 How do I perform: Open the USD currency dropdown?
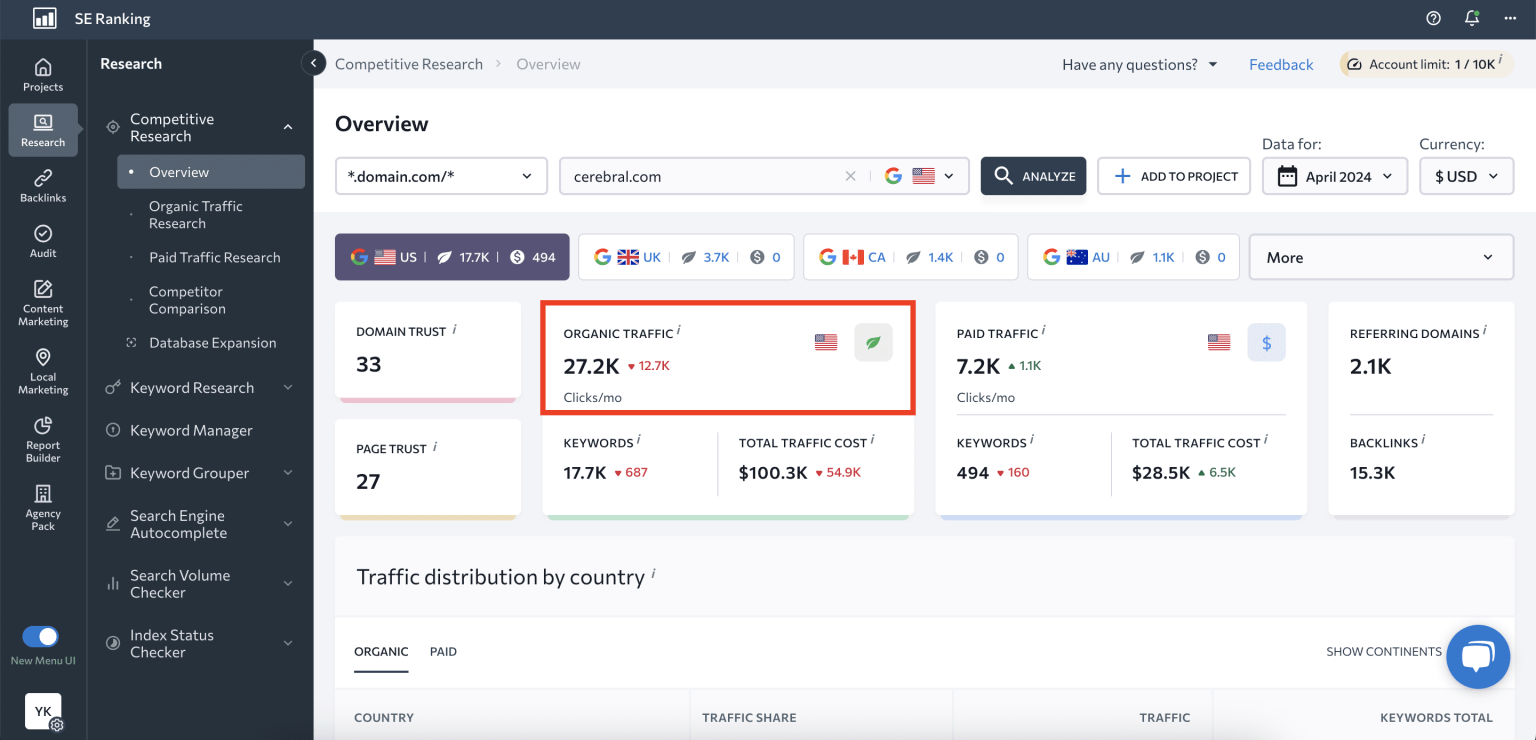tap(1466, 175)
